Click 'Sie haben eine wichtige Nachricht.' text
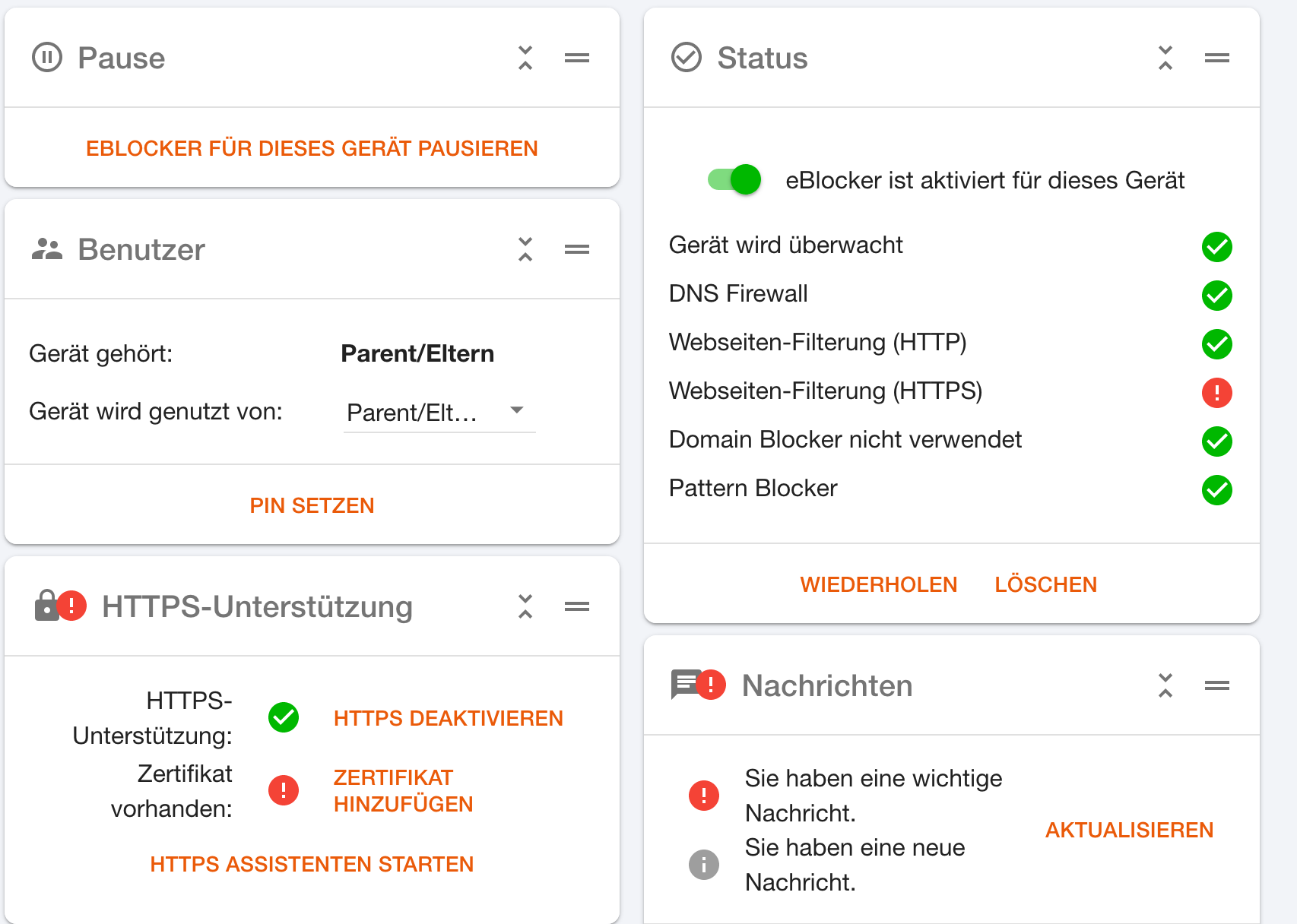This screenshot has width=1297, height=924. coord(874,796)
